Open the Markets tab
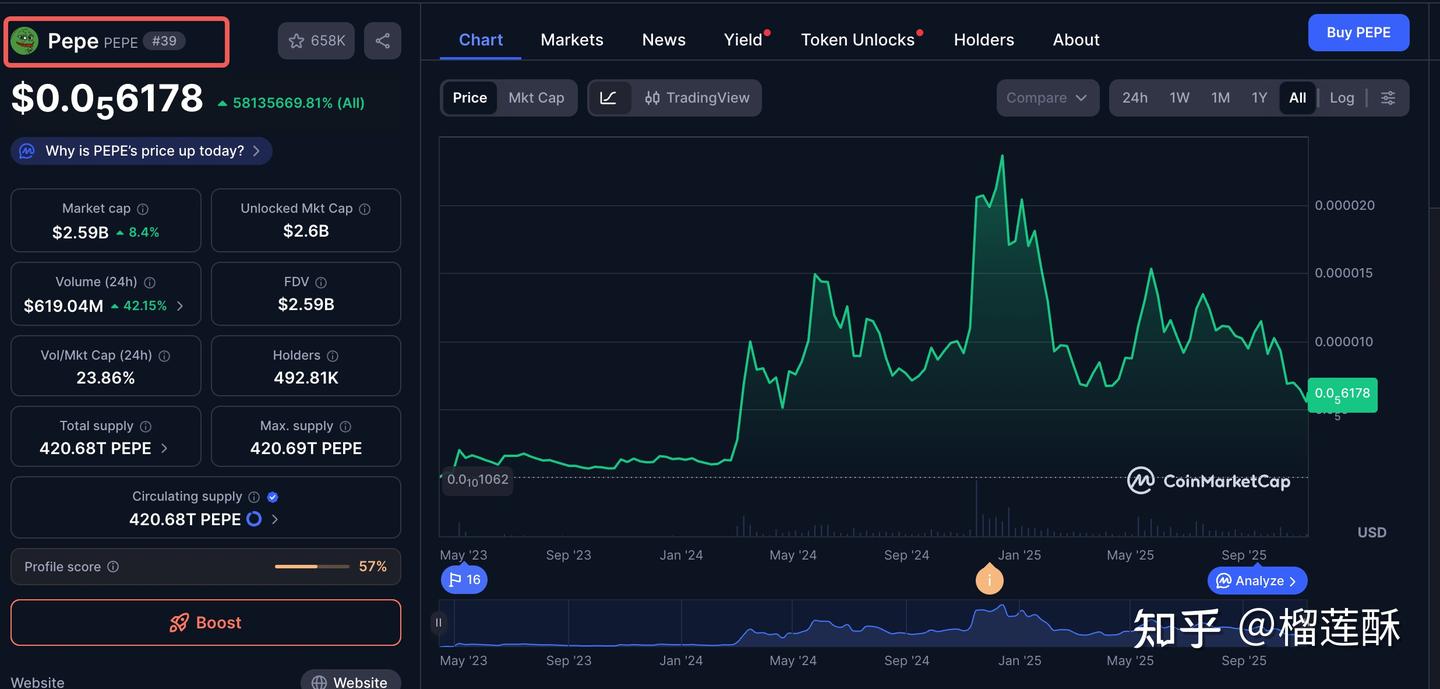The width and height of the screenshot is (1440, 689). coord(572,40)
